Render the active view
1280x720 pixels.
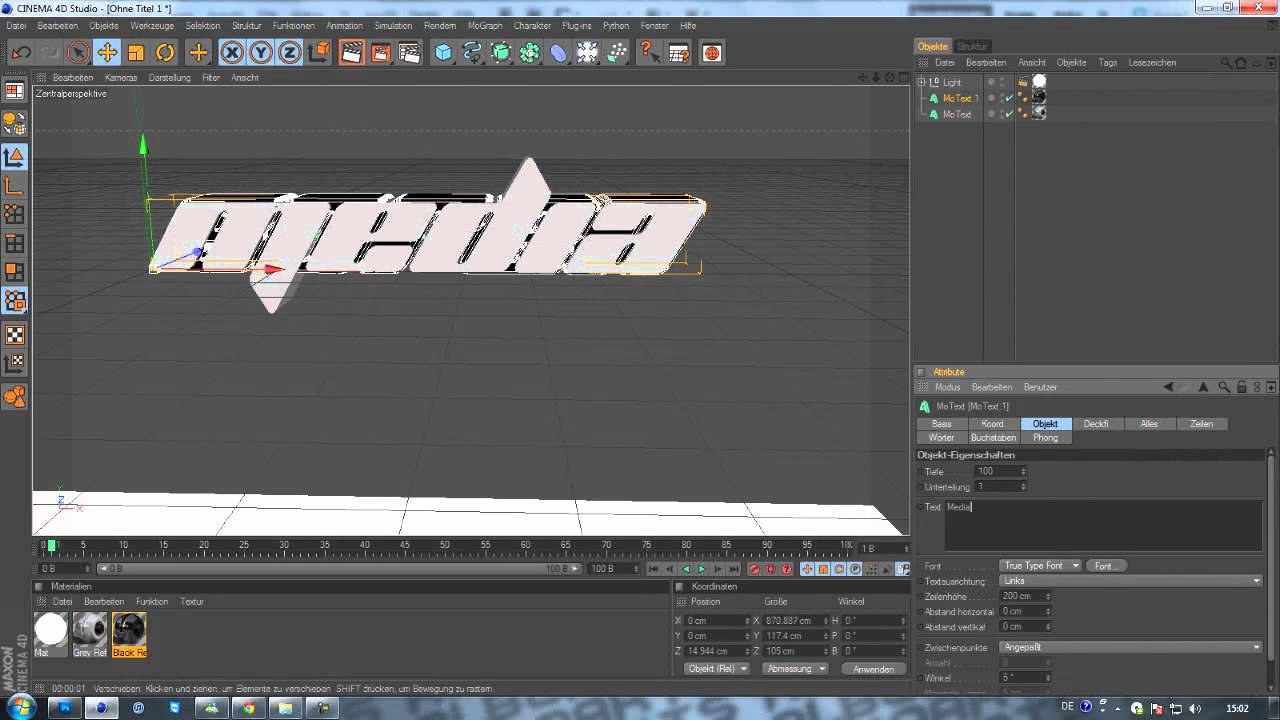pos(352,53)
